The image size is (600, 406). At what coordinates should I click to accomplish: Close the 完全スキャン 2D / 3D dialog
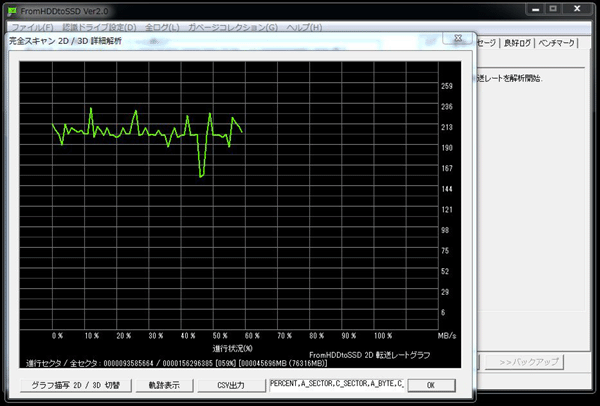(458, 38)
